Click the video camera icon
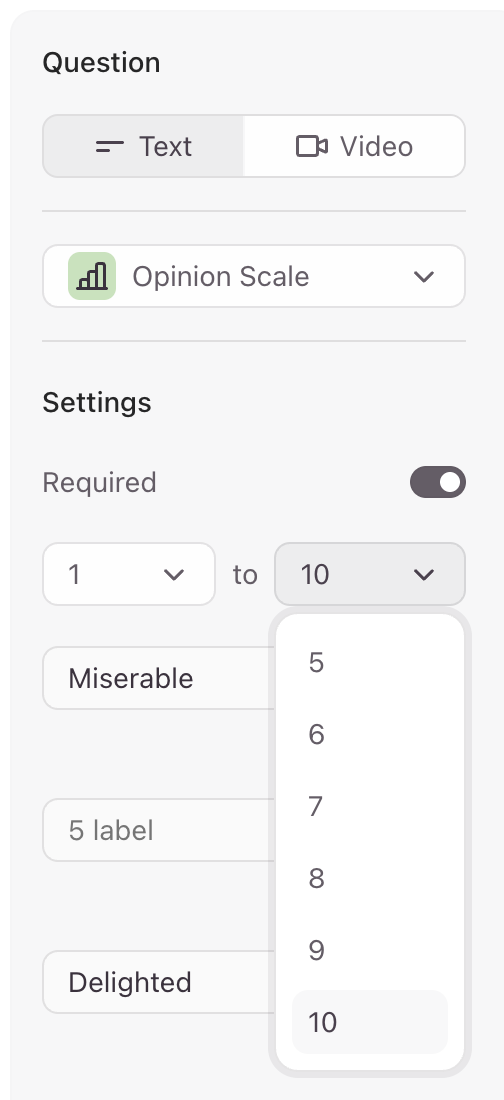Screen dimensions: 504x1100 click(312, 147)
